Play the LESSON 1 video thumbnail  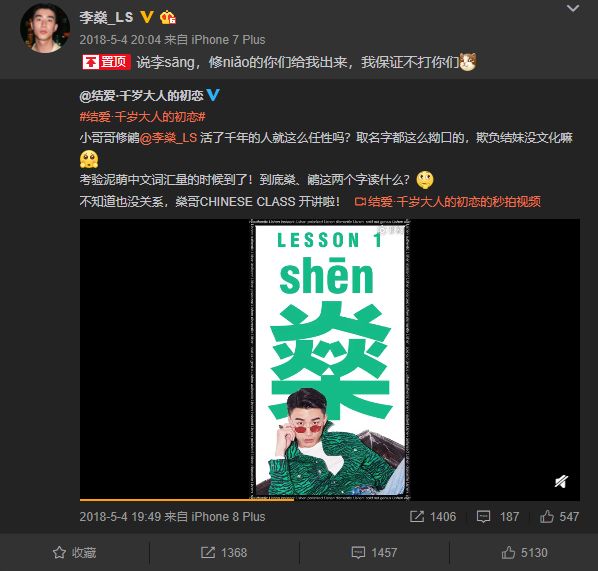point(330,359)
